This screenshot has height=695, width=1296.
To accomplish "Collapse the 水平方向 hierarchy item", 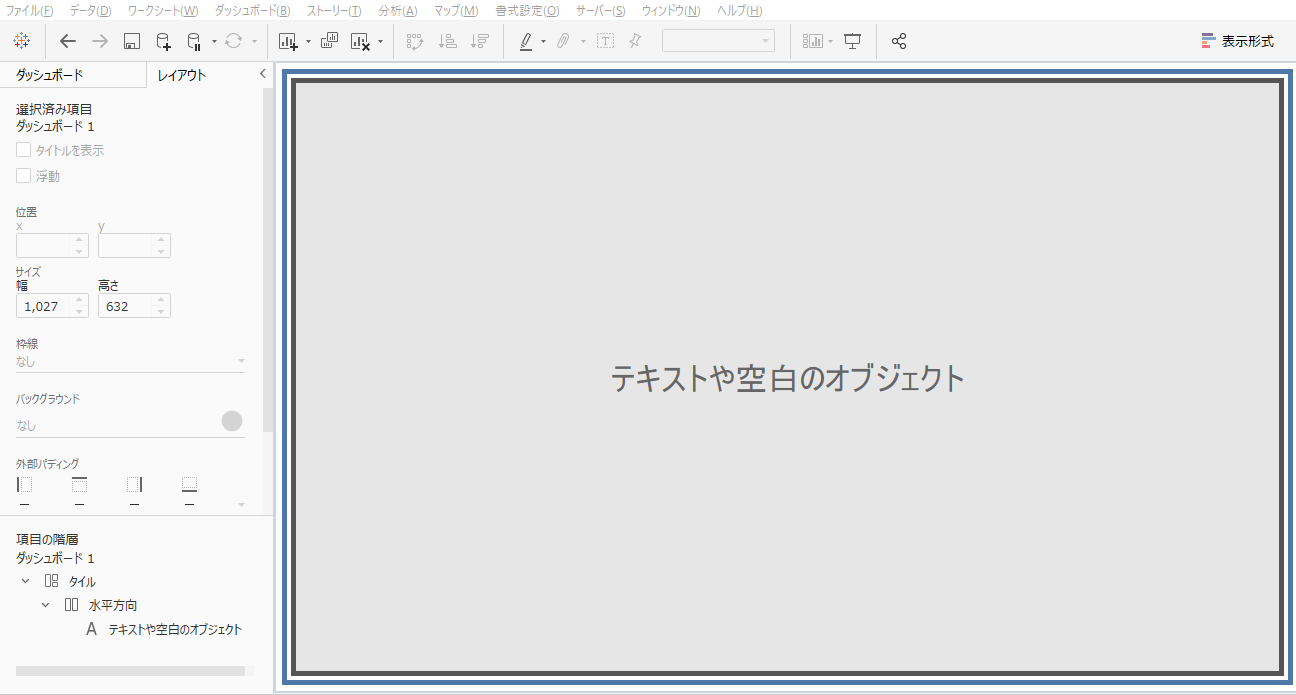I will [44, 604].
